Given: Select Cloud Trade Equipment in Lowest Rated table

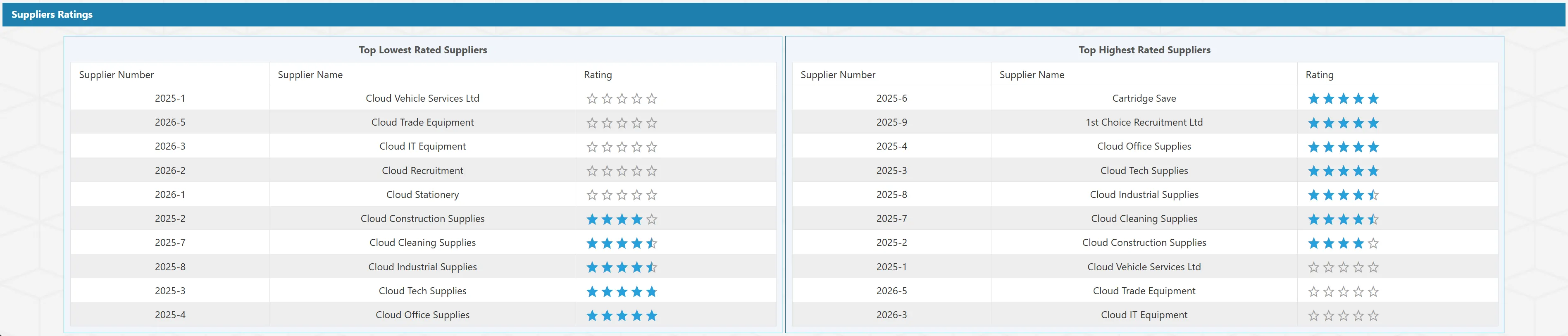Looking at the screenshot, I should (422, 122).
